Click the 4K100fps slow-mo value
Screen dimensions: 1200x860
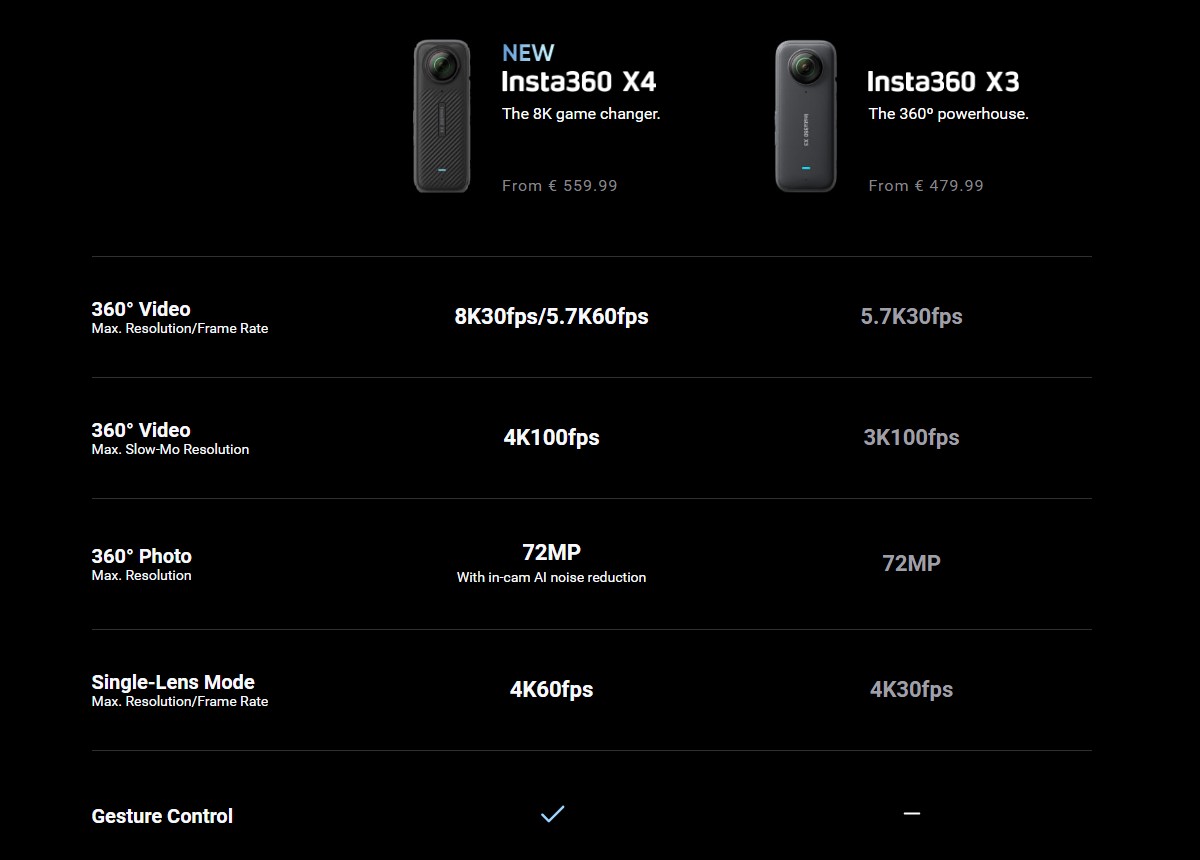pos(551,437)
